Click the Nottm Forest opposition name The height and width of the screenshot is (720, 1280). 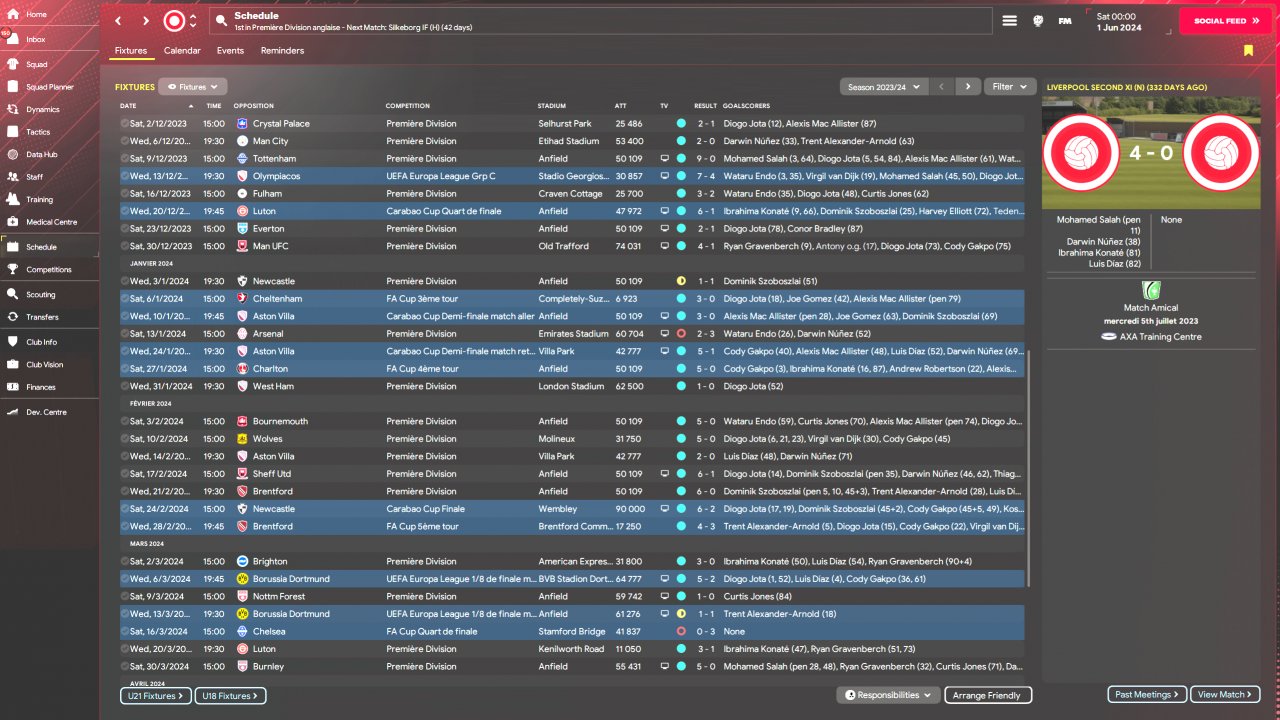pyautogui.click(x=279, y=597)
